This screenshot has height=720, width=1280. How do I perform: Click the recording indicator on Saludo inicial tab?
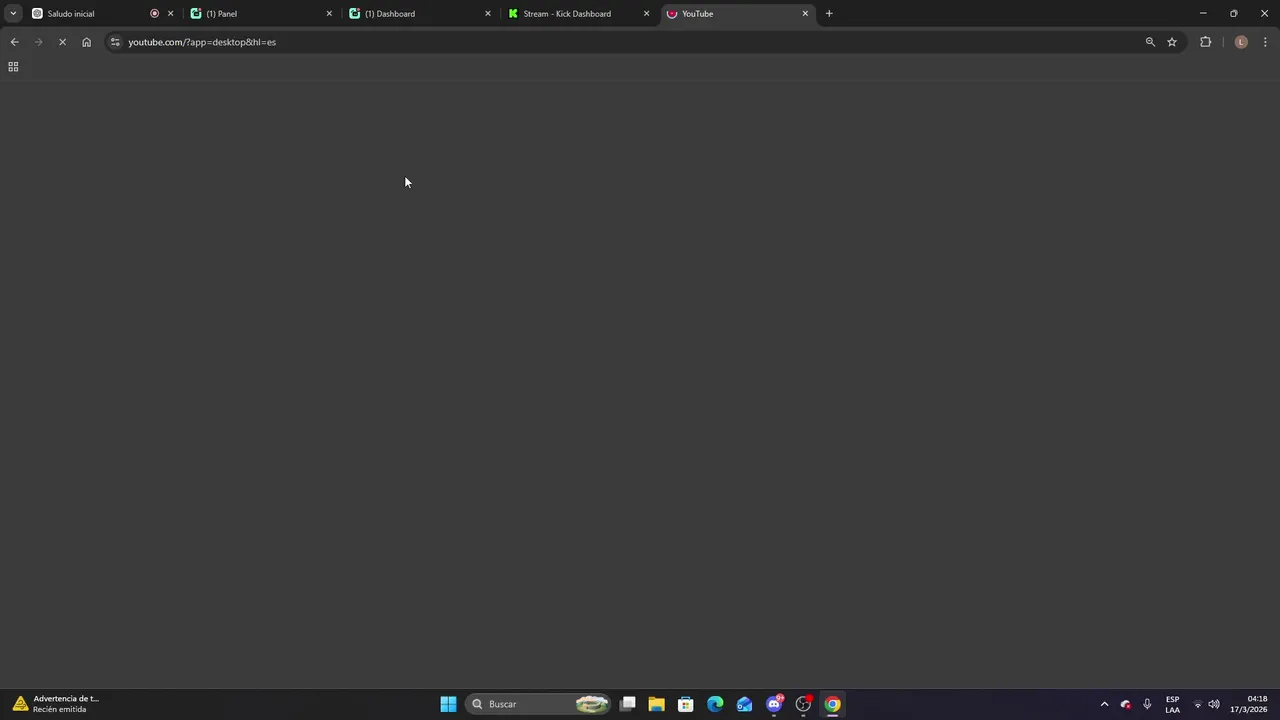pos(154,14)
